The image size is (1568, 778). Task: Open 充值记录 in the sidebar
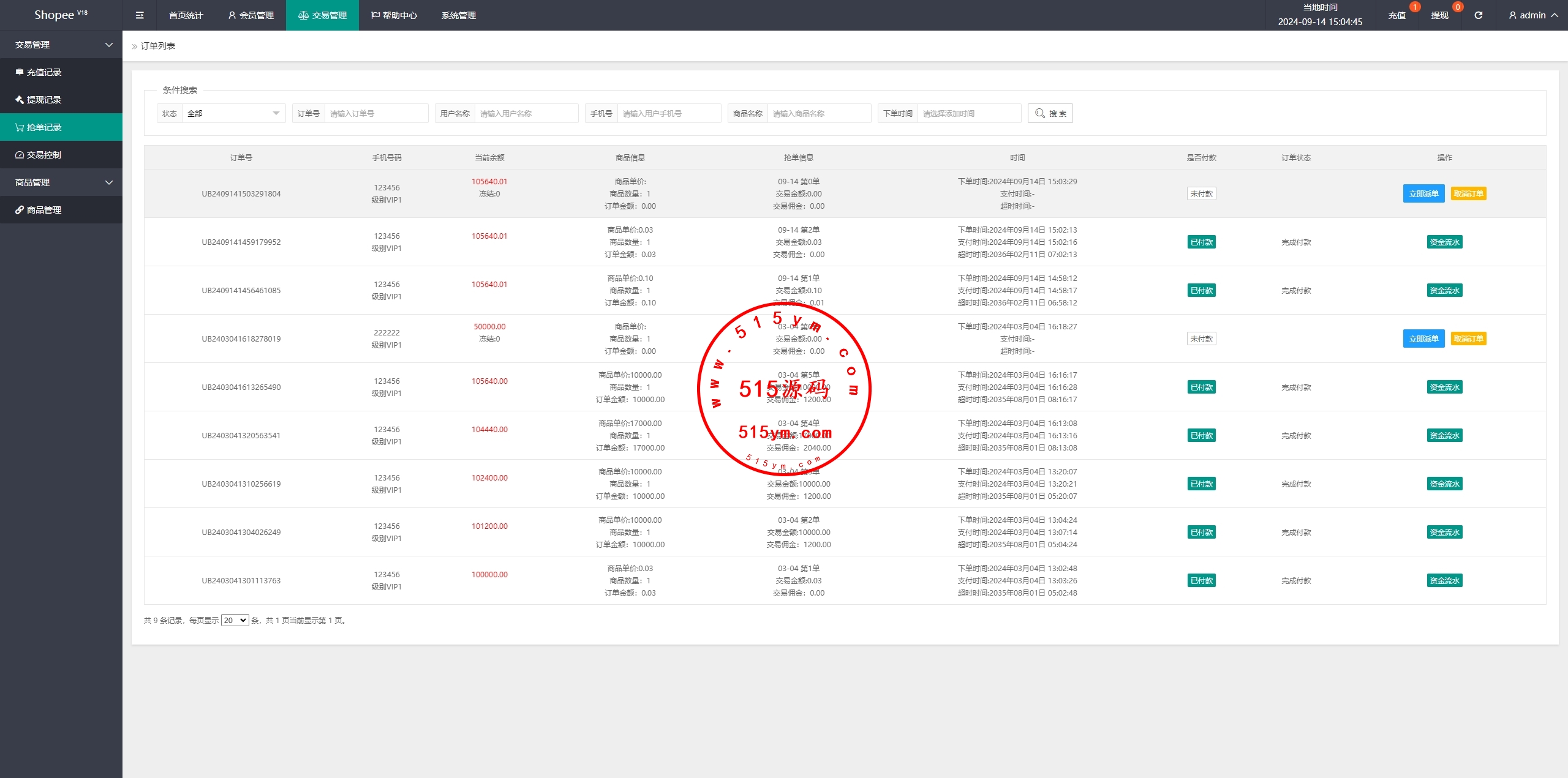click(x=44, y=72)
